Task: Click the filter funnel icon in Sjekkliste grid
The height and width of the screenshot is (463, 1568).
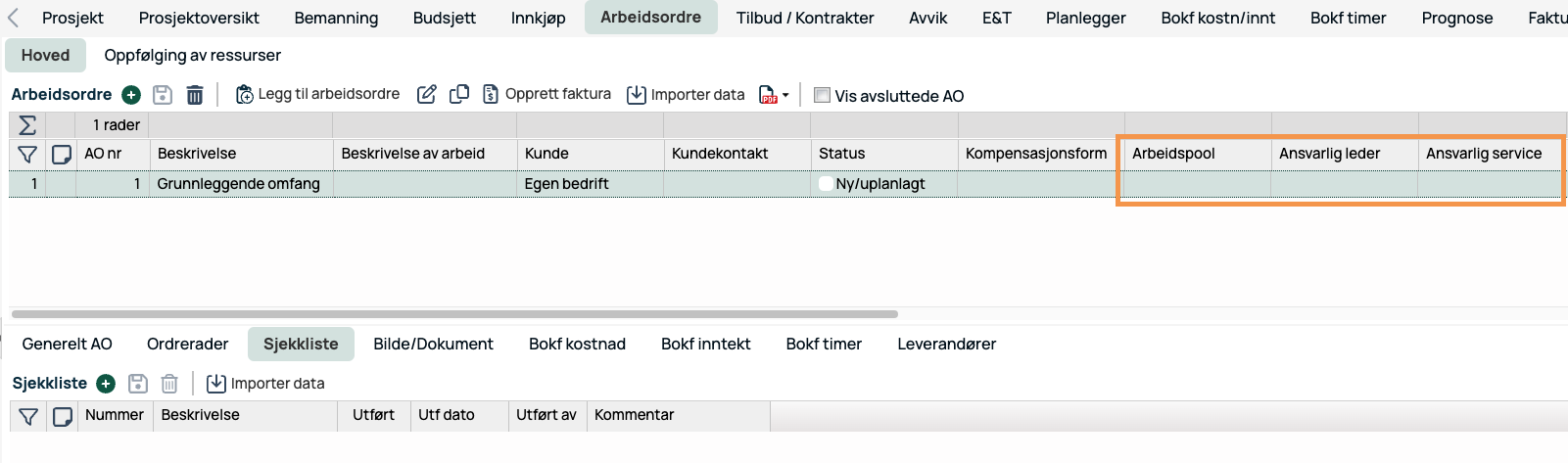Action: click(28, 417)
